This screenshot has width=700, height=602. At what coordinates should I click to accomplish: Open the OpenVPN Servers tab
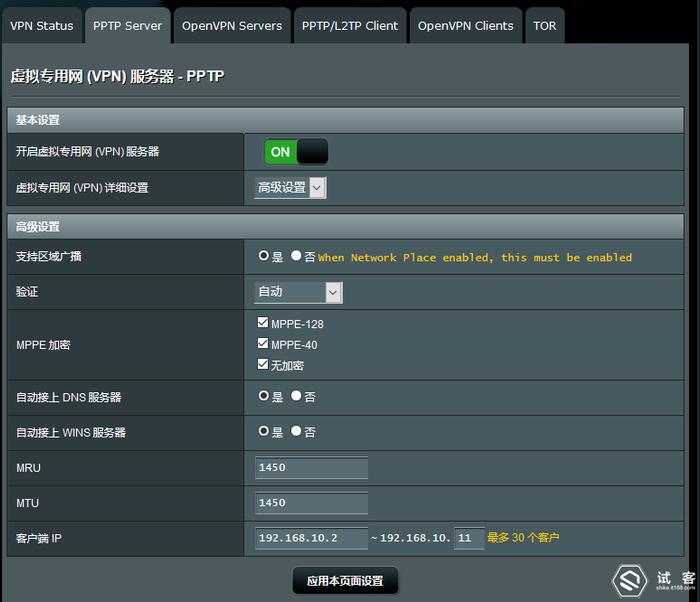(x=232, y=26)
